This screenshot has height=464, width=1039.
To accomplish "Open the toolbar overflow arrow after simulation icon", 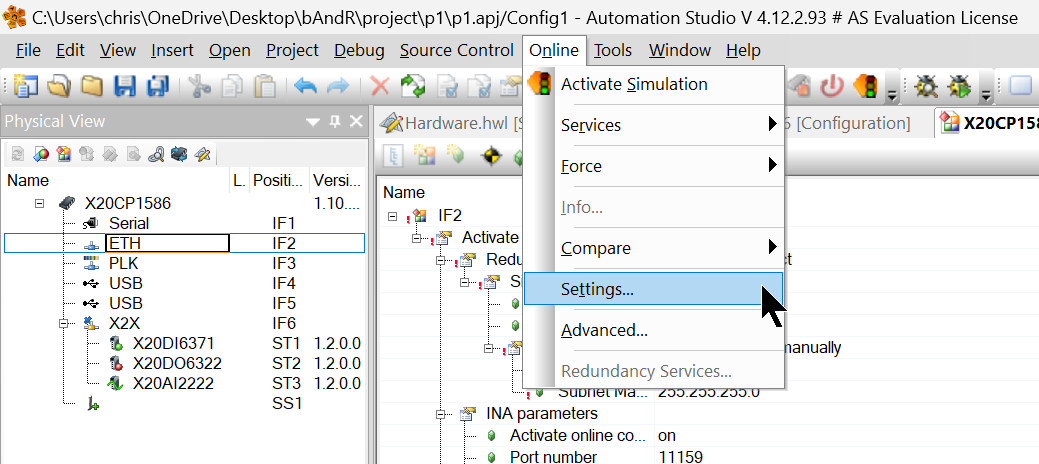I will 893,96.
